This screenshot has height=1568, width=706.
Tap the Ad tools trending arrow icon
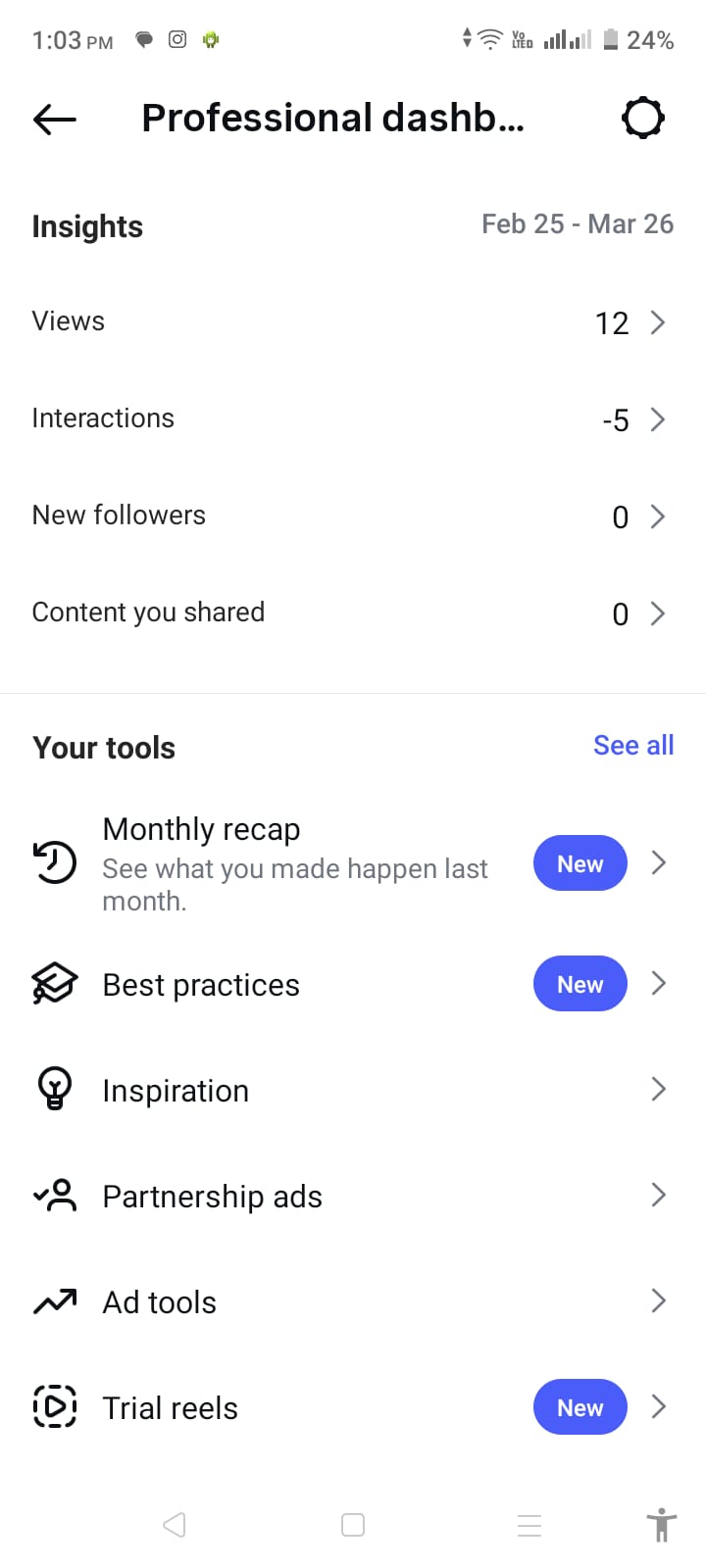click(55, 1301)
